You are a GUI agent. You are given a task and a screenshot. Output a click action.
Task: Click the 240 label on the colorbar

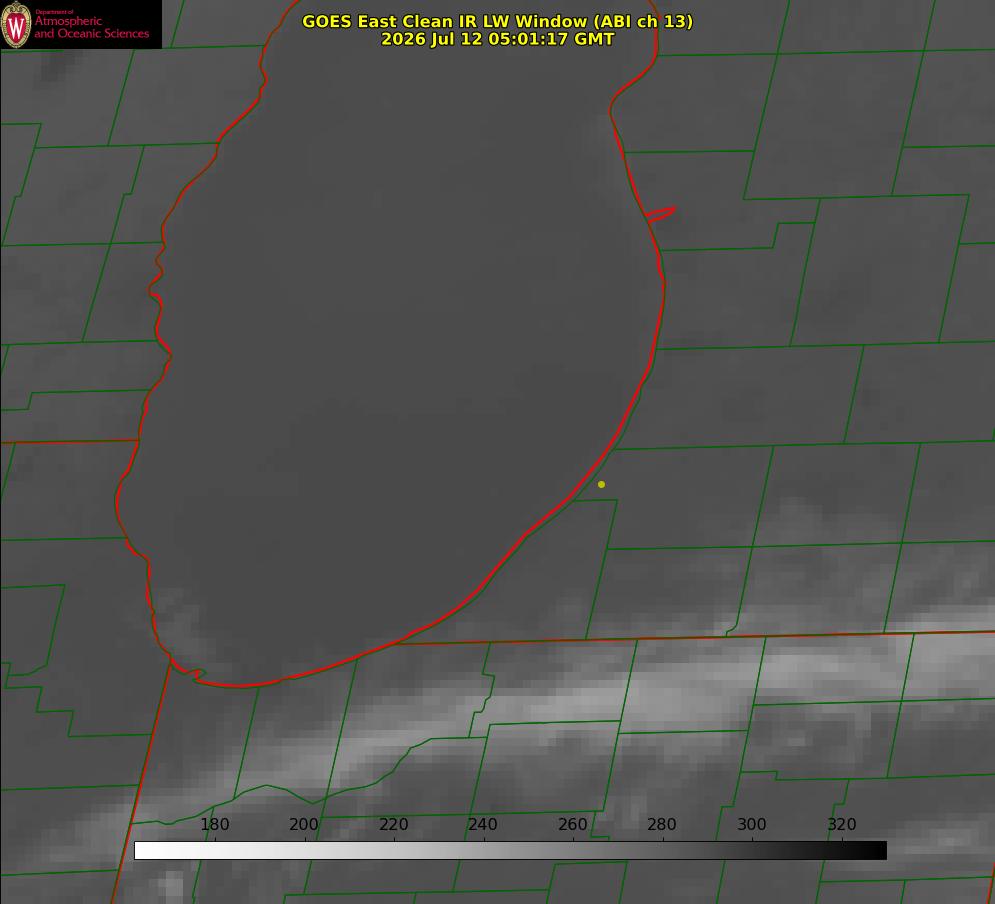[x=483, y=824]
